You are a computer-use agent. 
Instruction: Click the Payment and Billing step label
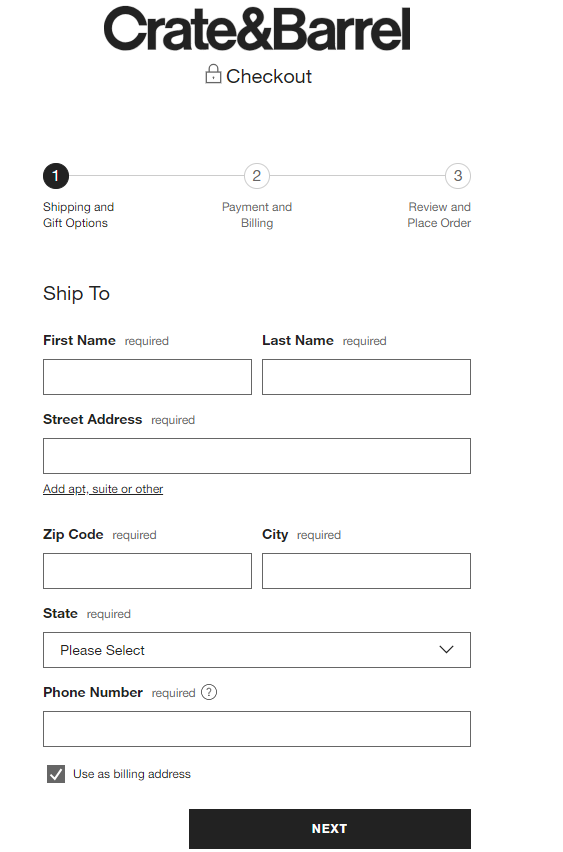[257, 215]
